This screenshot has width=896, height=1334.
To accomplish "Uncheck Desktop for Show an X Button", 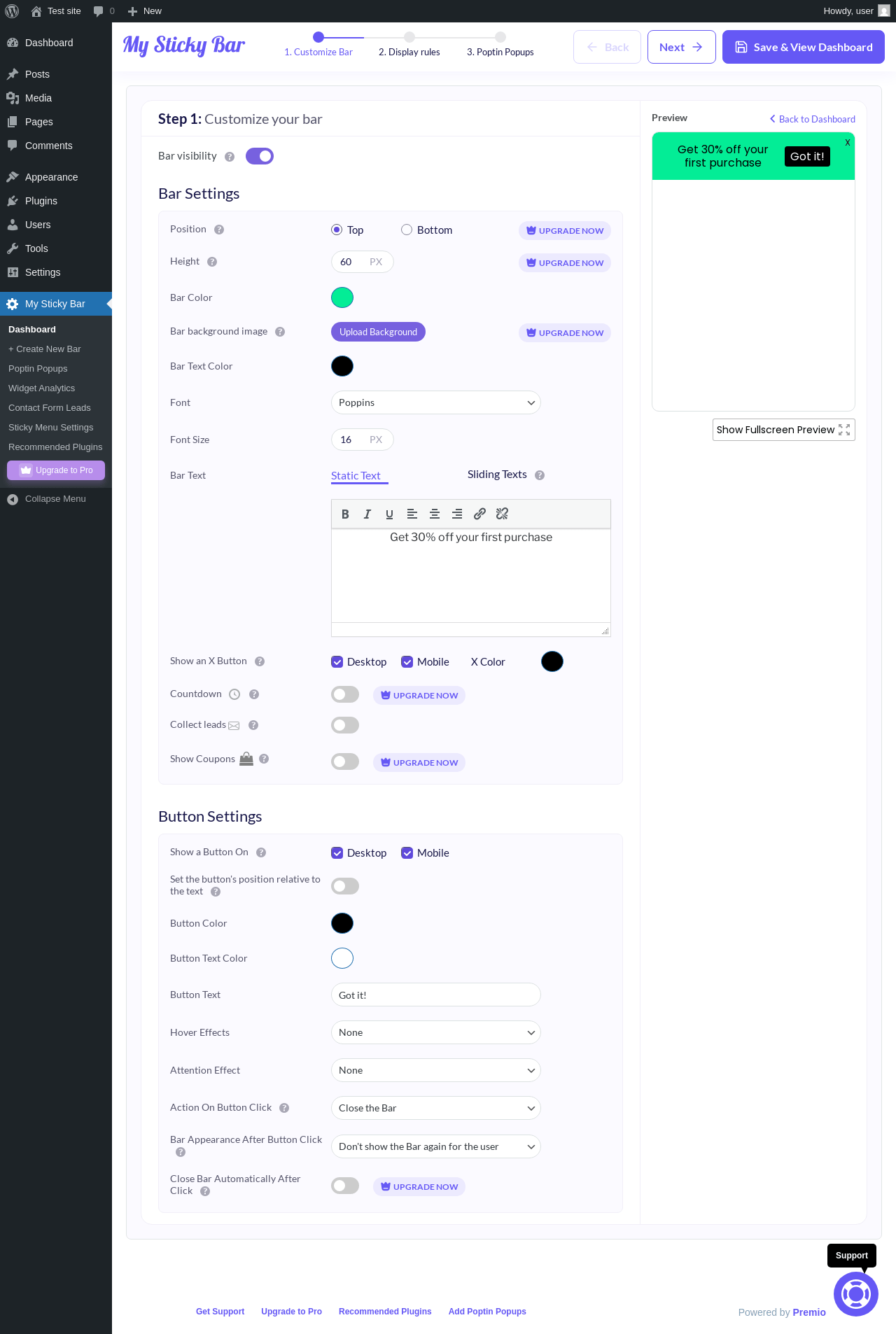I will click(x=337, y=662).
